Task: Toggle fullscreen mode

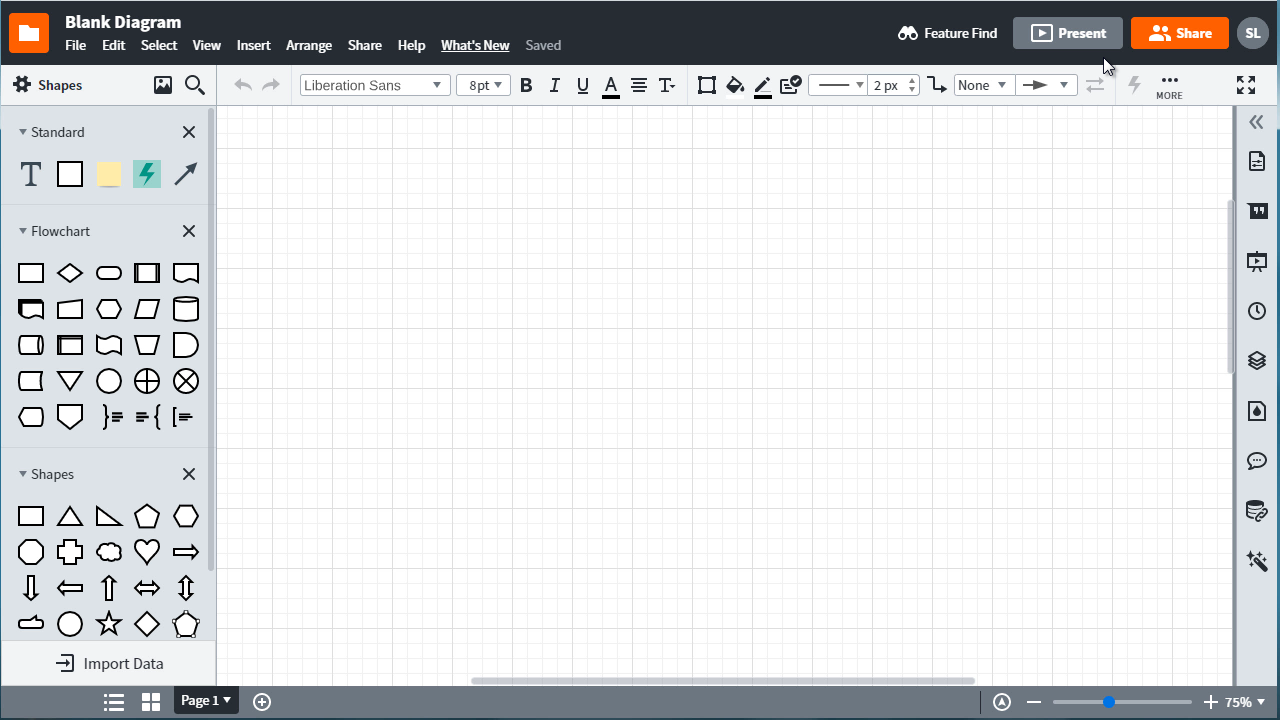Action: click(1246, 85)
